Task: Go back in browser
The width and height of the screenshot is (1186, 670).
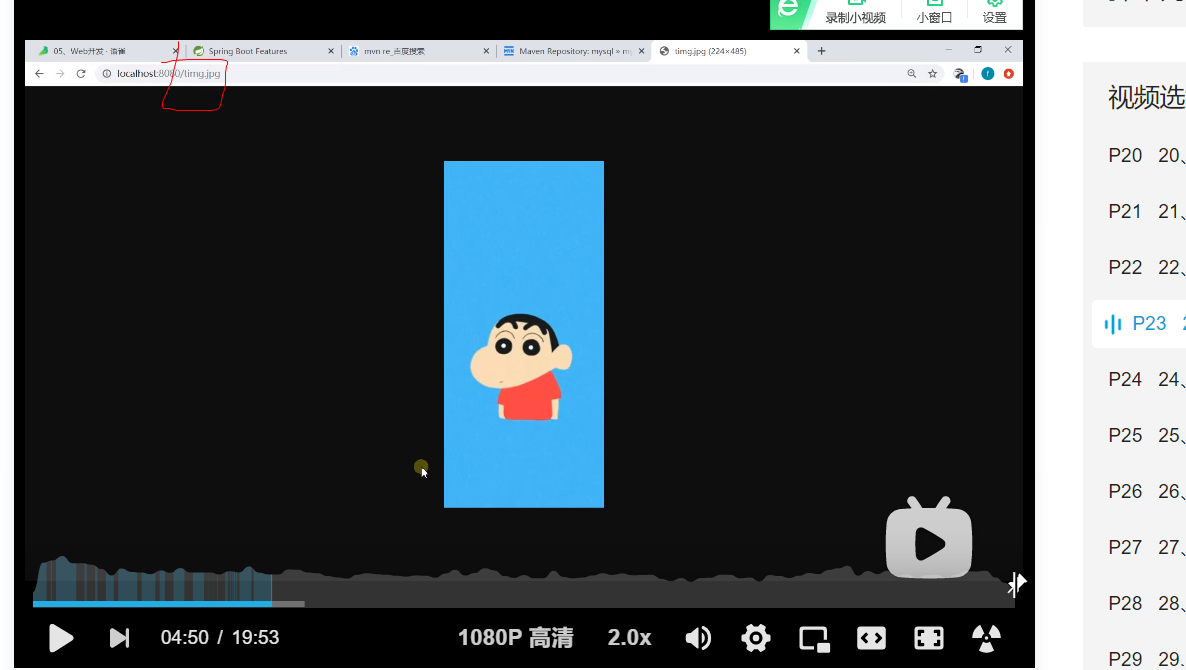Action: tap(39, 73)
